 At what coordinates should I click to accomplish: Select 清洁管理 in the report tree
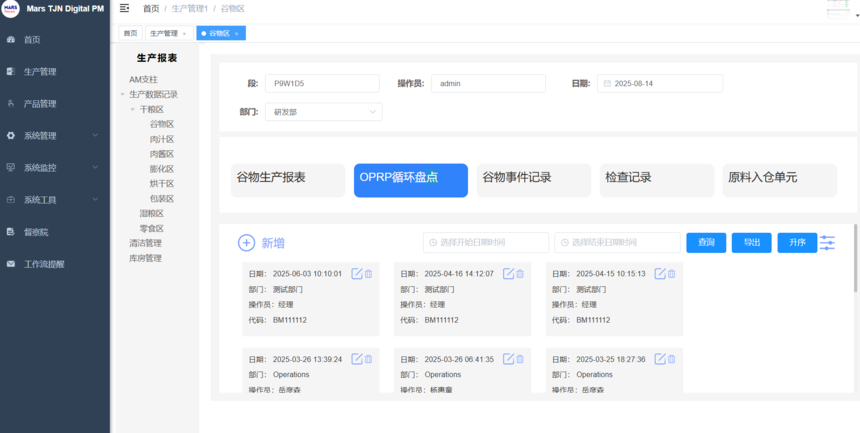click(x=145, y=243)
